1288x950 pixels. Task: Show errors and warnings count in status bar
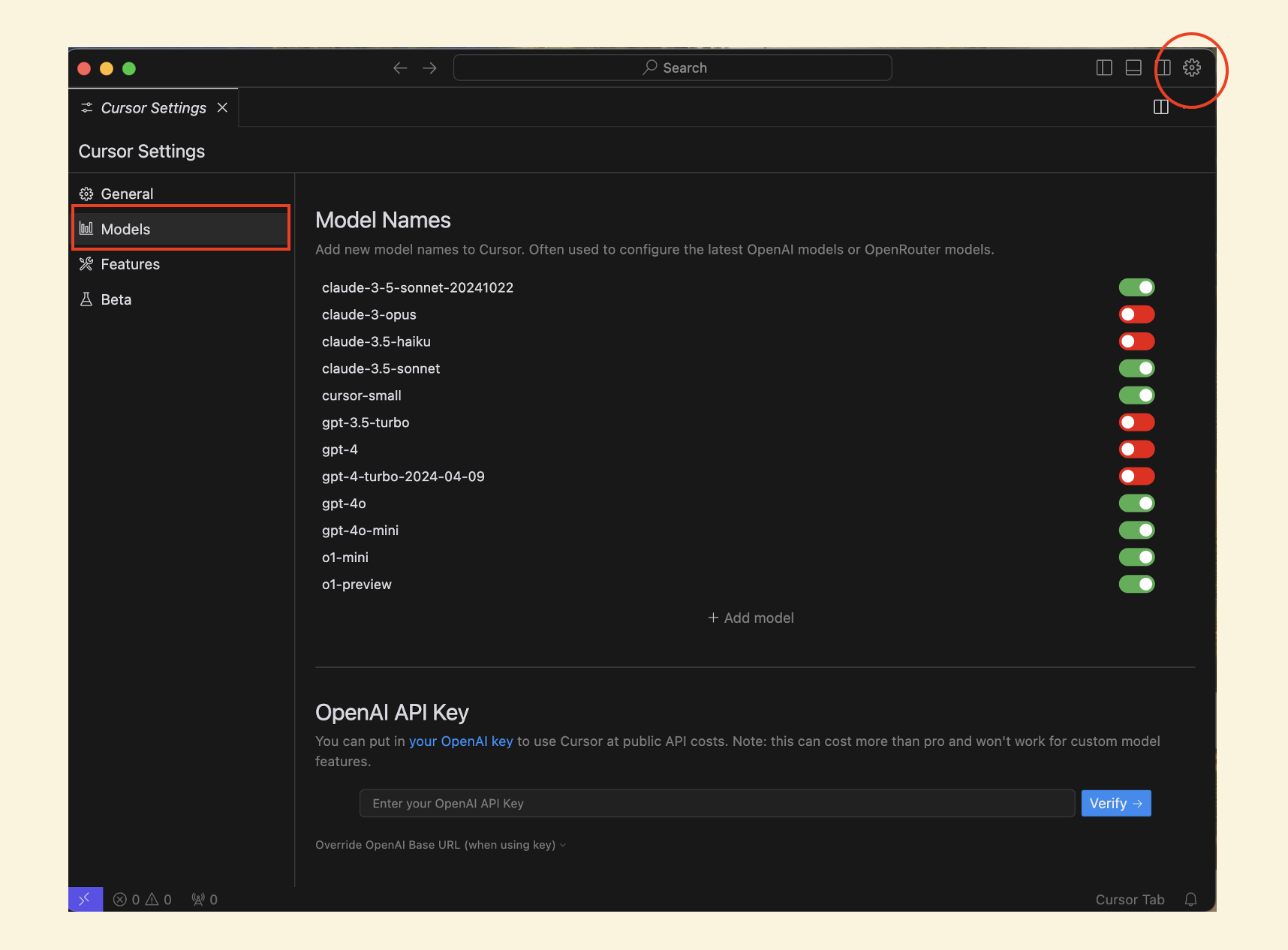(143, 899)
